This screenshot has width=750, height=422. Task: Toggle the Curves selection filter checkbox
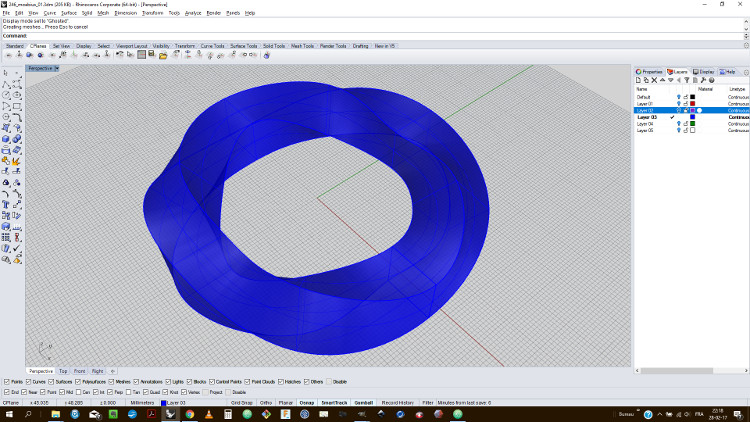click(28, 382)
